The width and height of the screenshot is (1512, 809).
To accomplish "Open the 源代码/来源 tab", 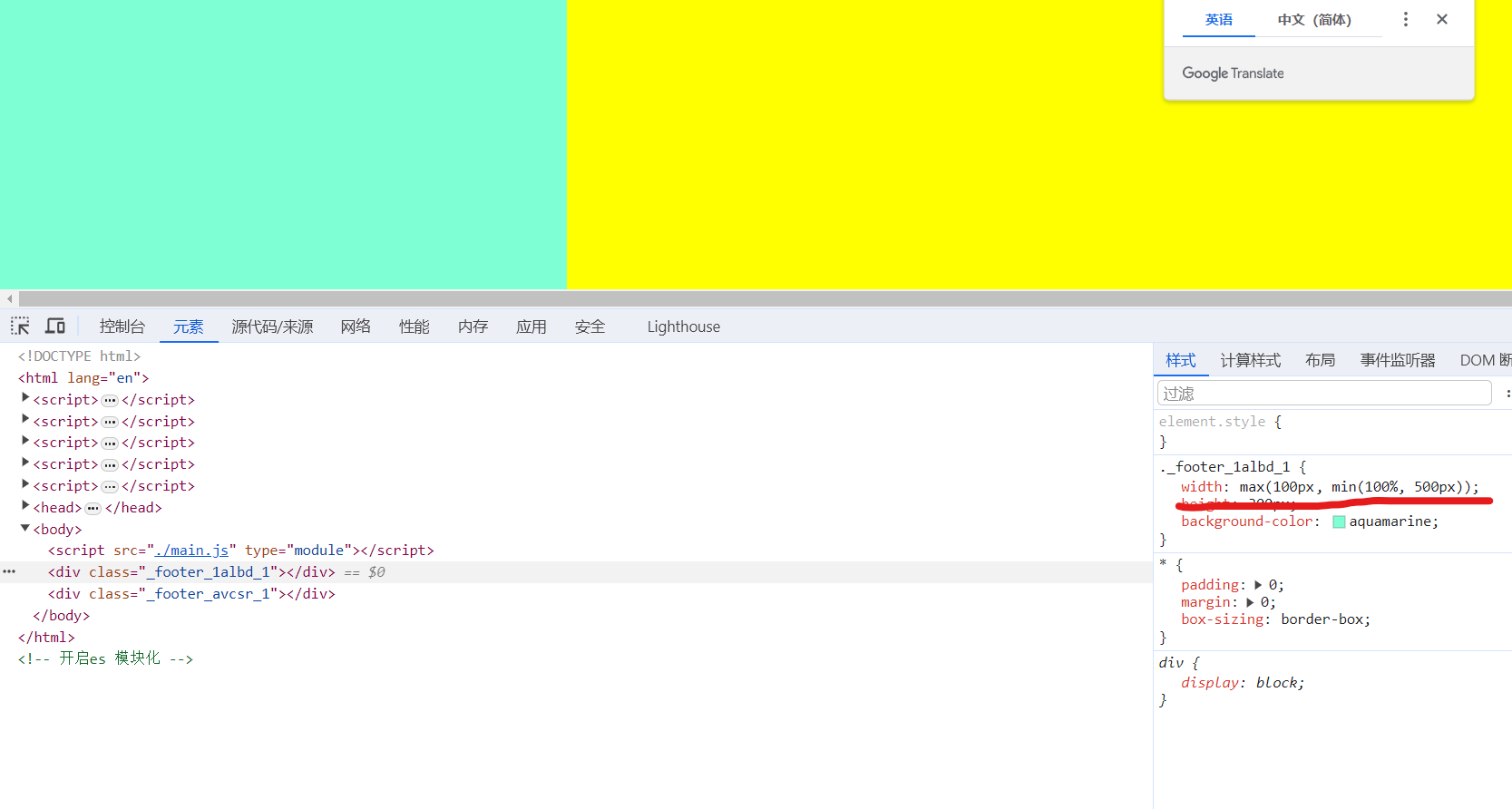I will (x=272, y=327).
